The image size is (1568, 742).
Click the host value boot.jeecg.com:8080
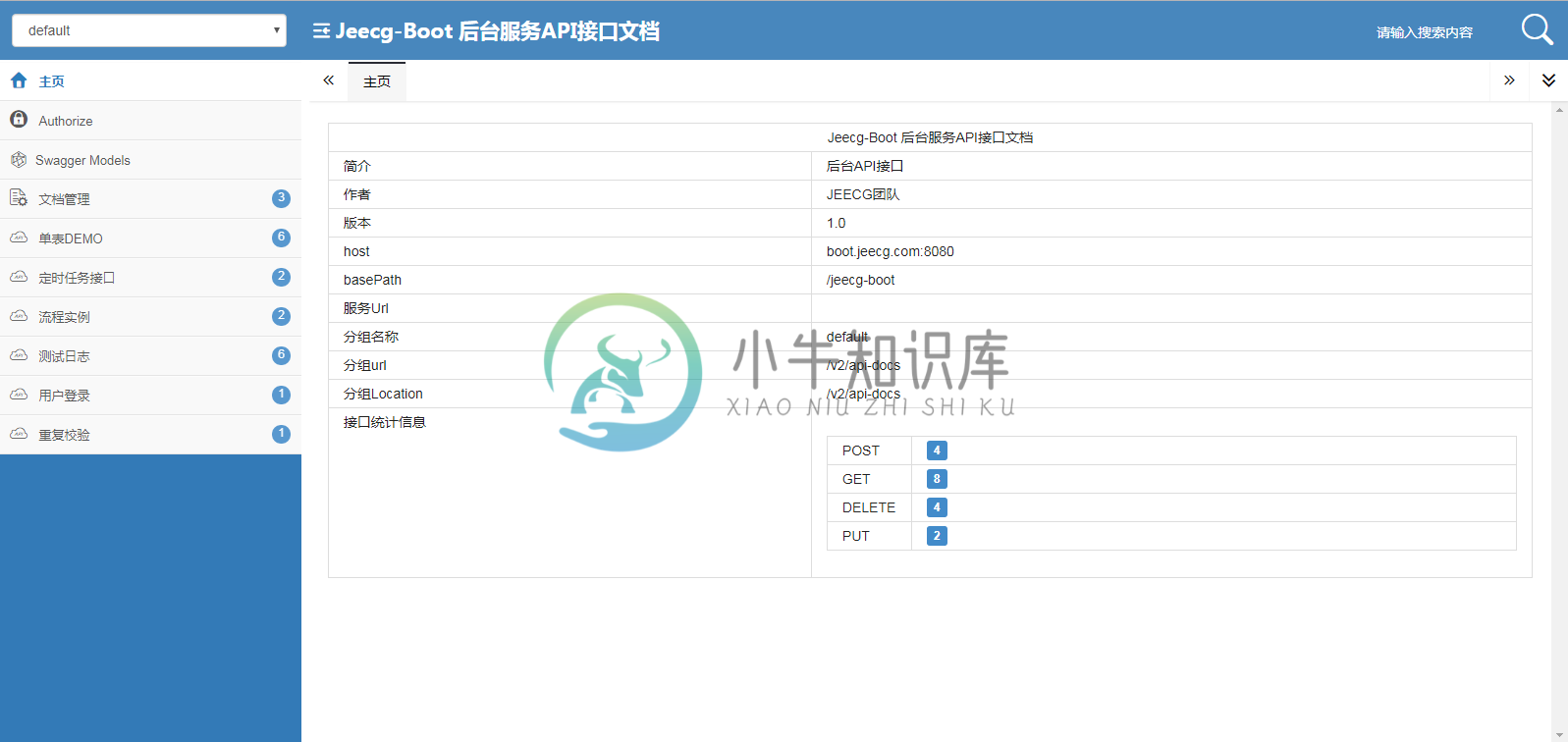tap(891, 251)
